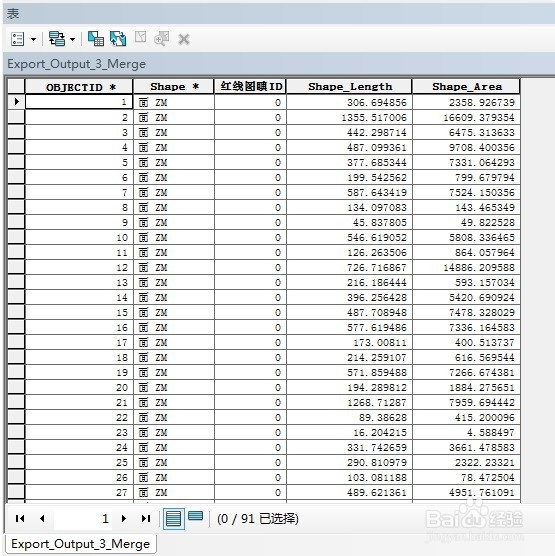The width and height of the screenshot is (555, 556).
Task: Click Shape_Length value 489.621361
Action: 377,492
